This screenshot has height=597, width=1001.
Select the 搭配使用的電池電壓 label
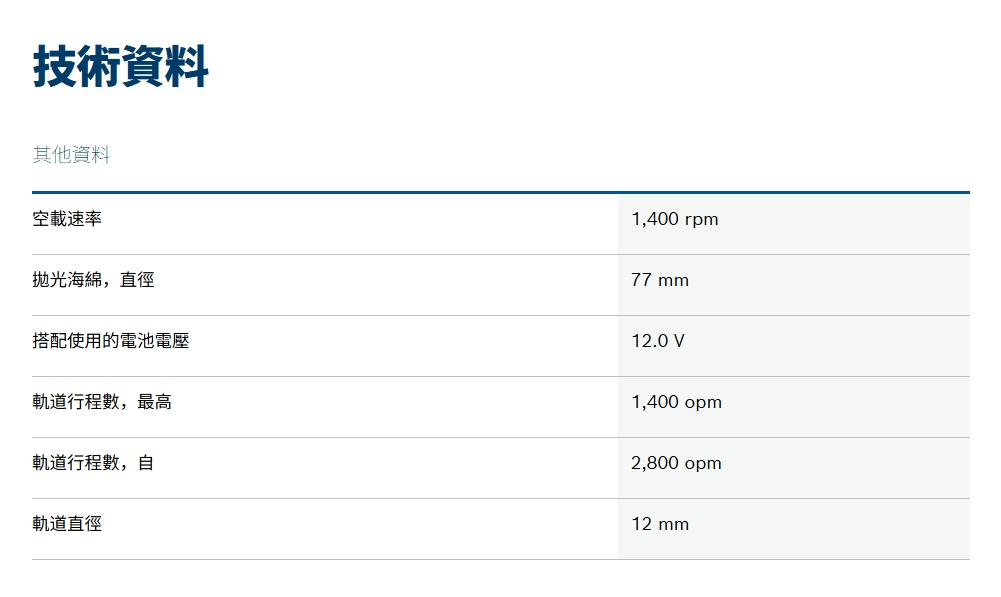110,341
